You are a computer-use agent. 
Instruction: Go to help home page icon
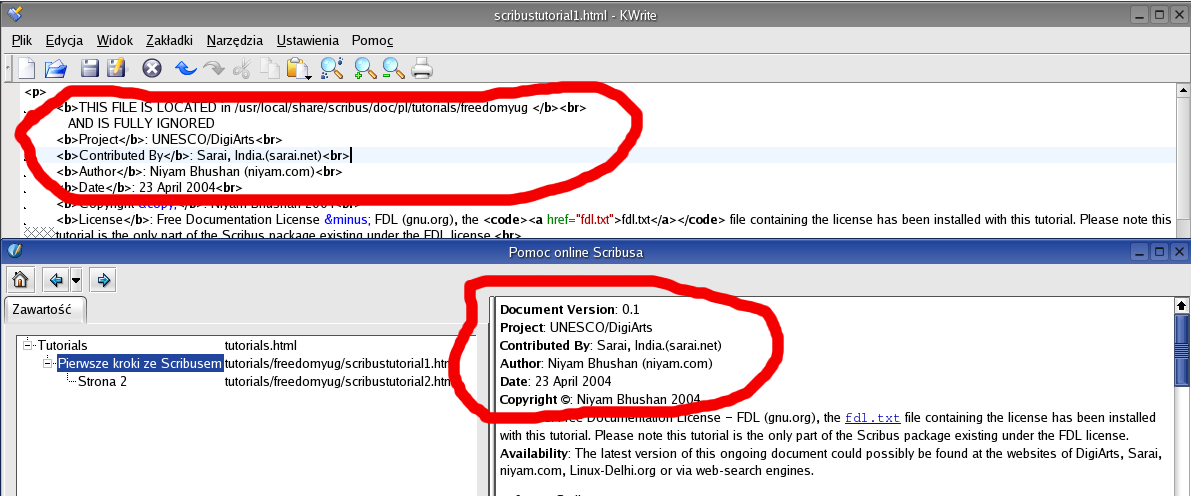pyautogui.click(x=19, y=279)
